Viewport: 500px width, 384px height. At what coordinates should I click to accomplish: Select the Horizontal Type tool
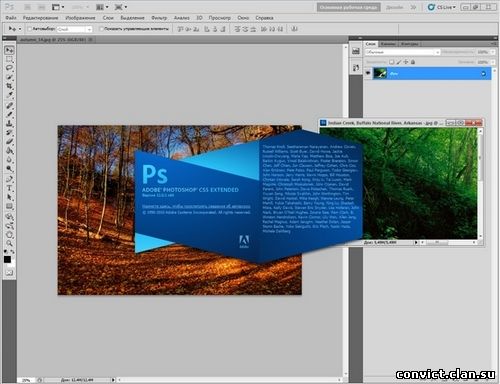pos(9,189)
